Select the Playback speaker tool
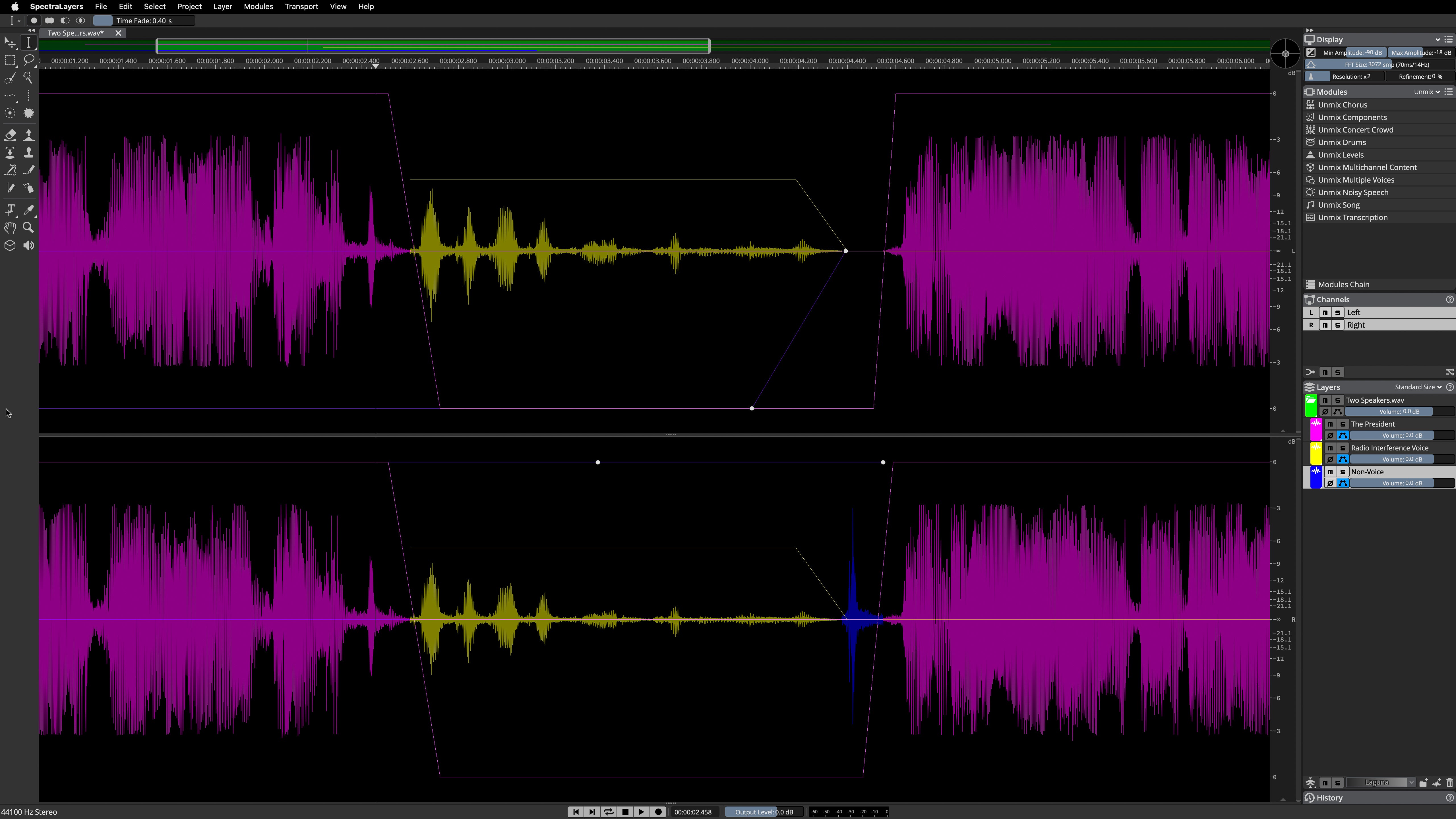1456x819 pixels. point(28,245)
